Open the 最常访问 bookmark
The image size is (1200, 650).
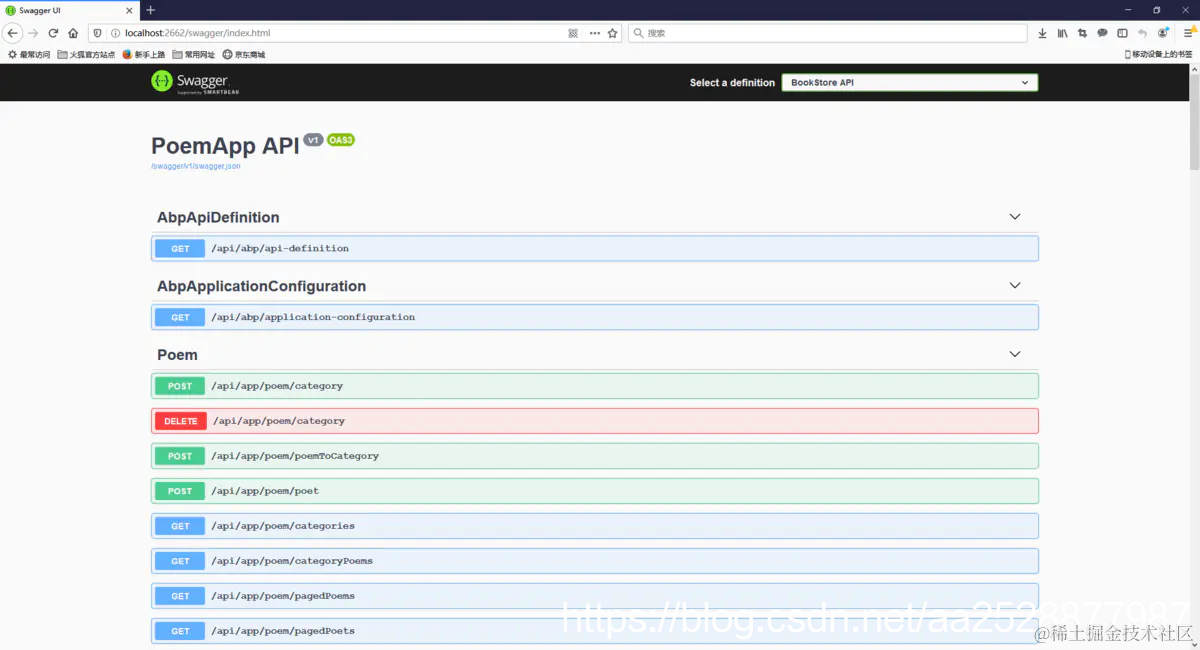pos(29,55)
